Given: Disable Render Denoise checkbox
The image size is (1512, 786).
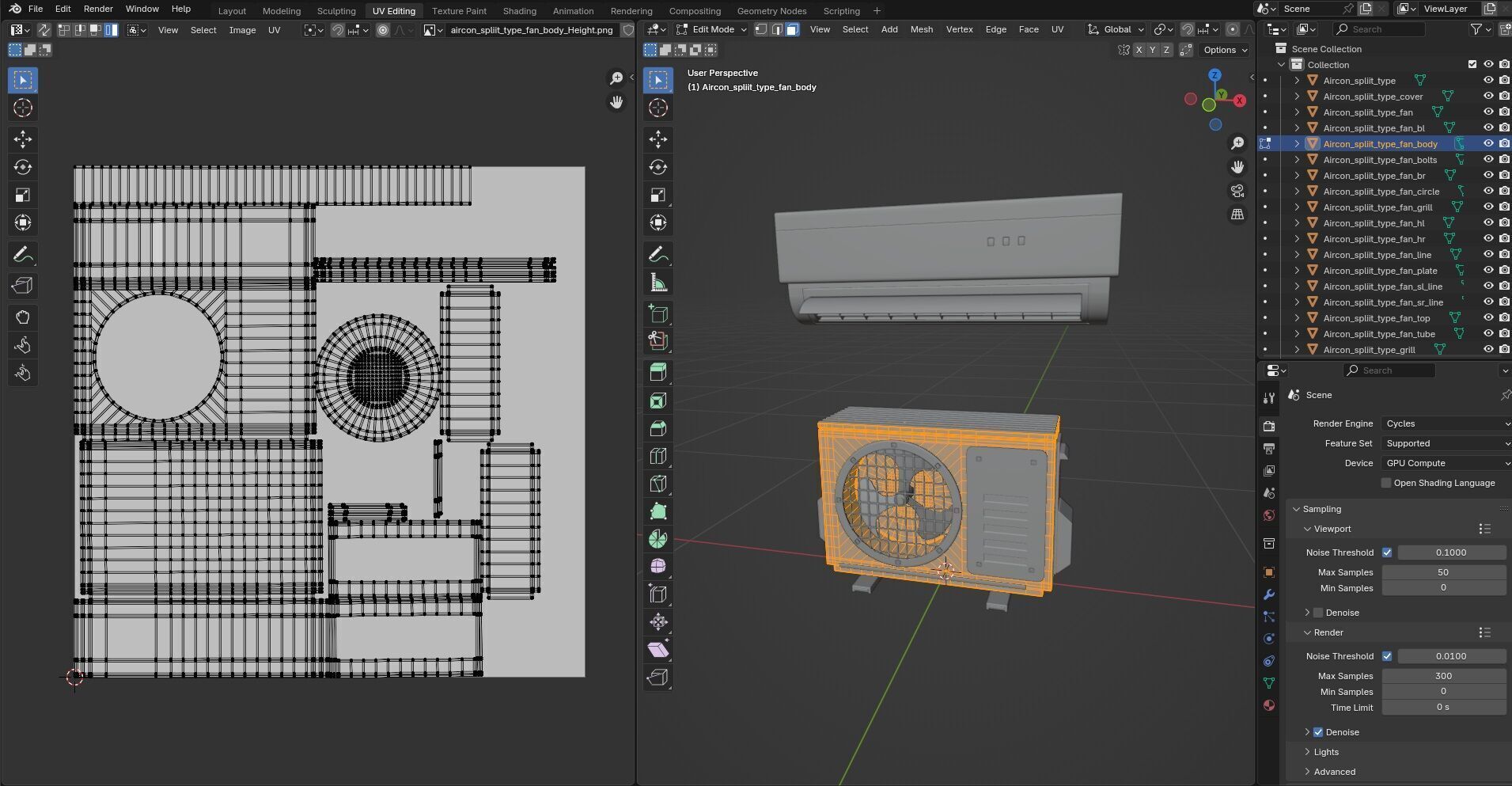Looking at the screenshot, I should 1318,732.
